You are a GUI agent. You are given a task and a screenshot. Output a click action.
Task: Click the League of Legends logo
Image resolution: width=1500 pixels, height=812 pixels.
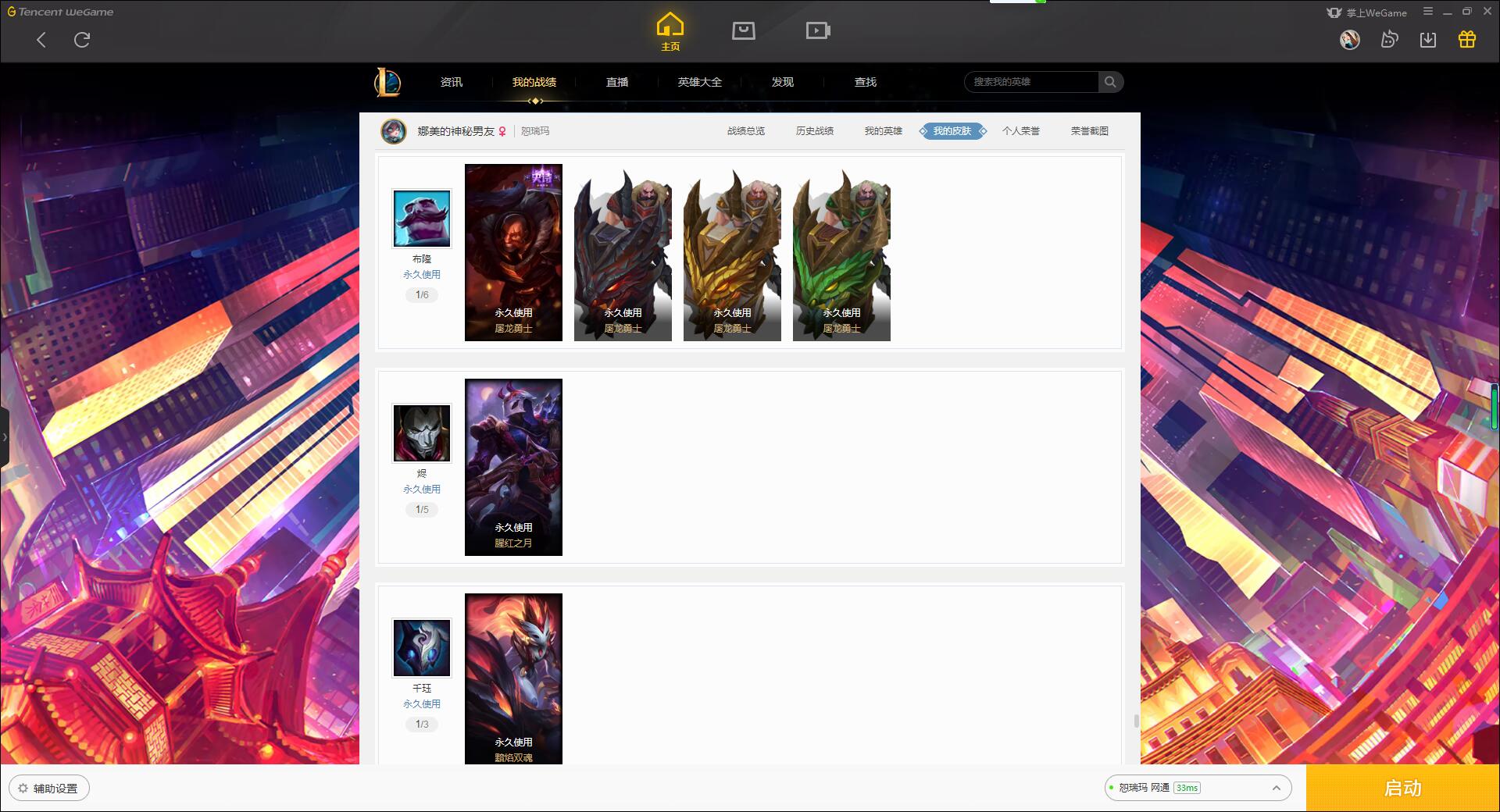387,82
